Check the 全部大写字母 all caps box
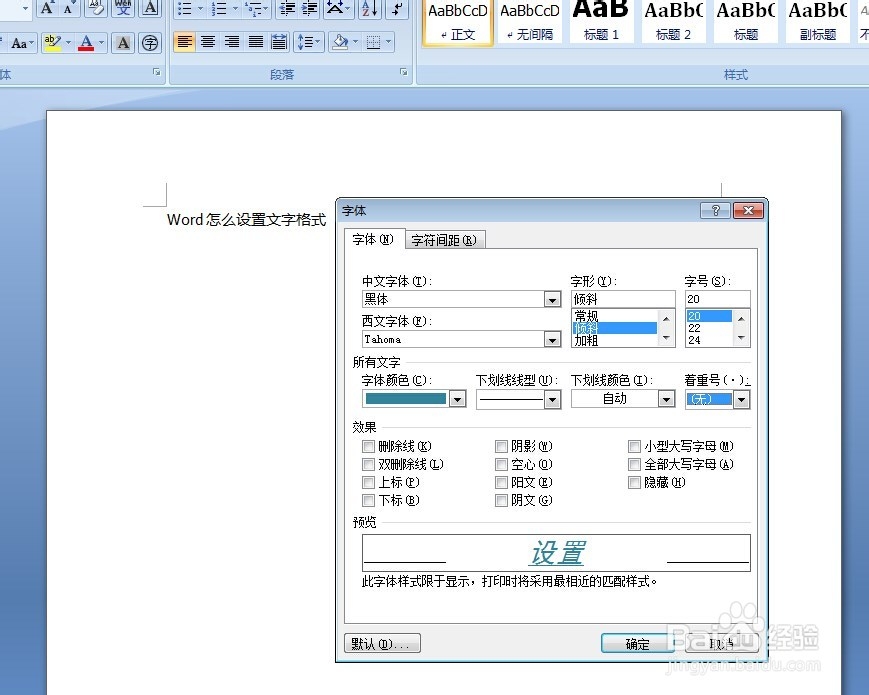 point(634,464)
